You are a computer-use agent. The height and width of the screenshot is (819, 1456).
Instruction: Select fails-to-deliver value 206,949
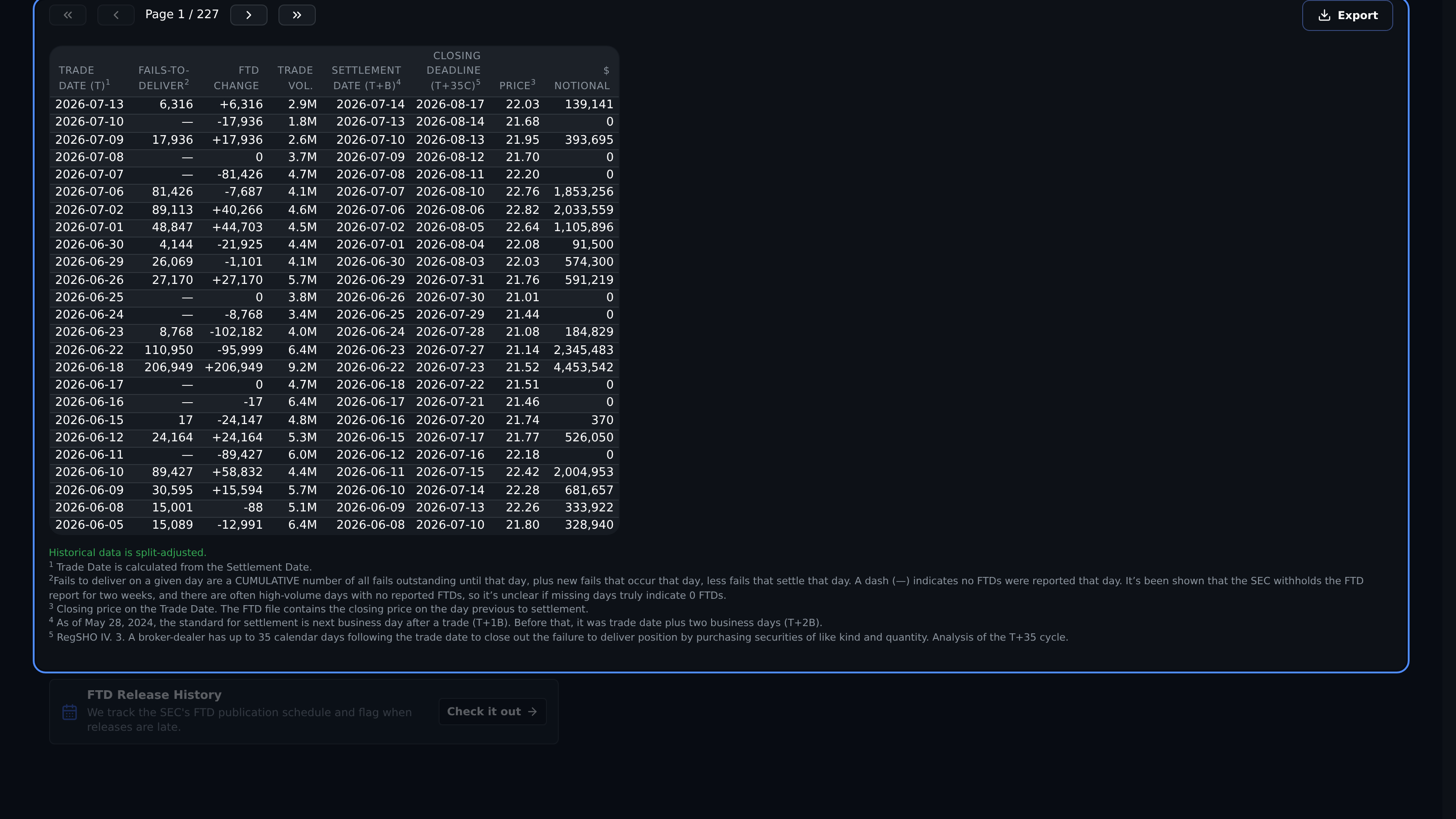168,367
